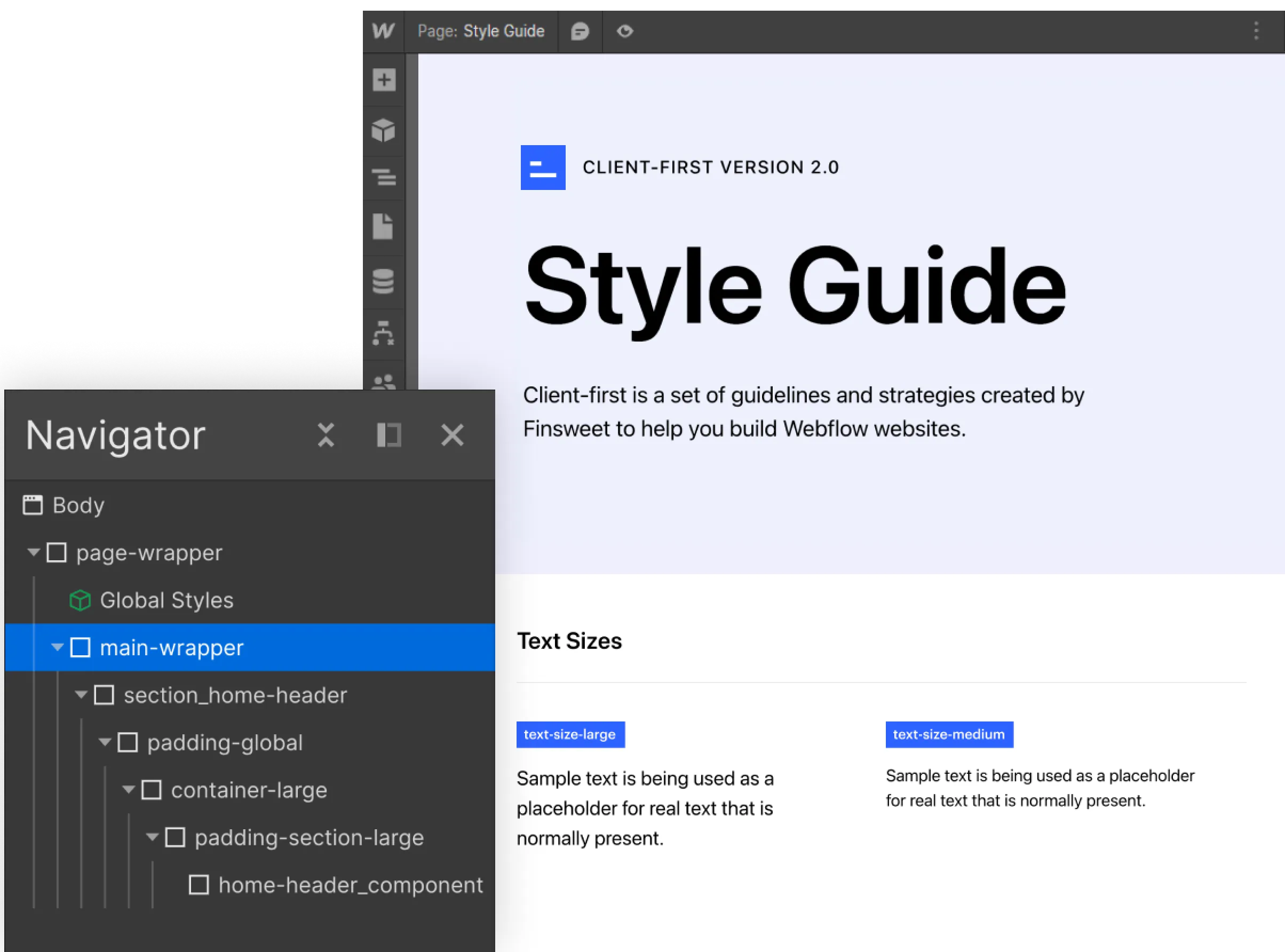Image resolution: width=1285 pixels, height=952 pixels.
Task: Open the Components cube icon in sidebar
Action: pyautogui.click(x=384, y=130)
